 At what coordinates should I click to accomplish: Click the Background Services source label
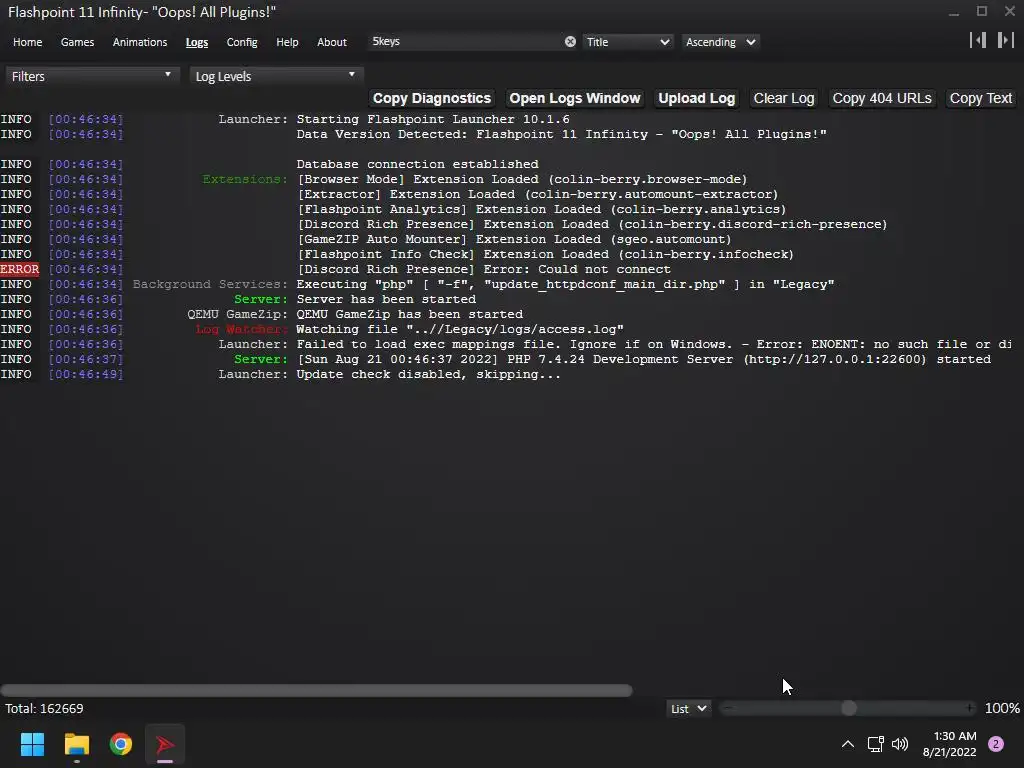(x=210, y=284)
